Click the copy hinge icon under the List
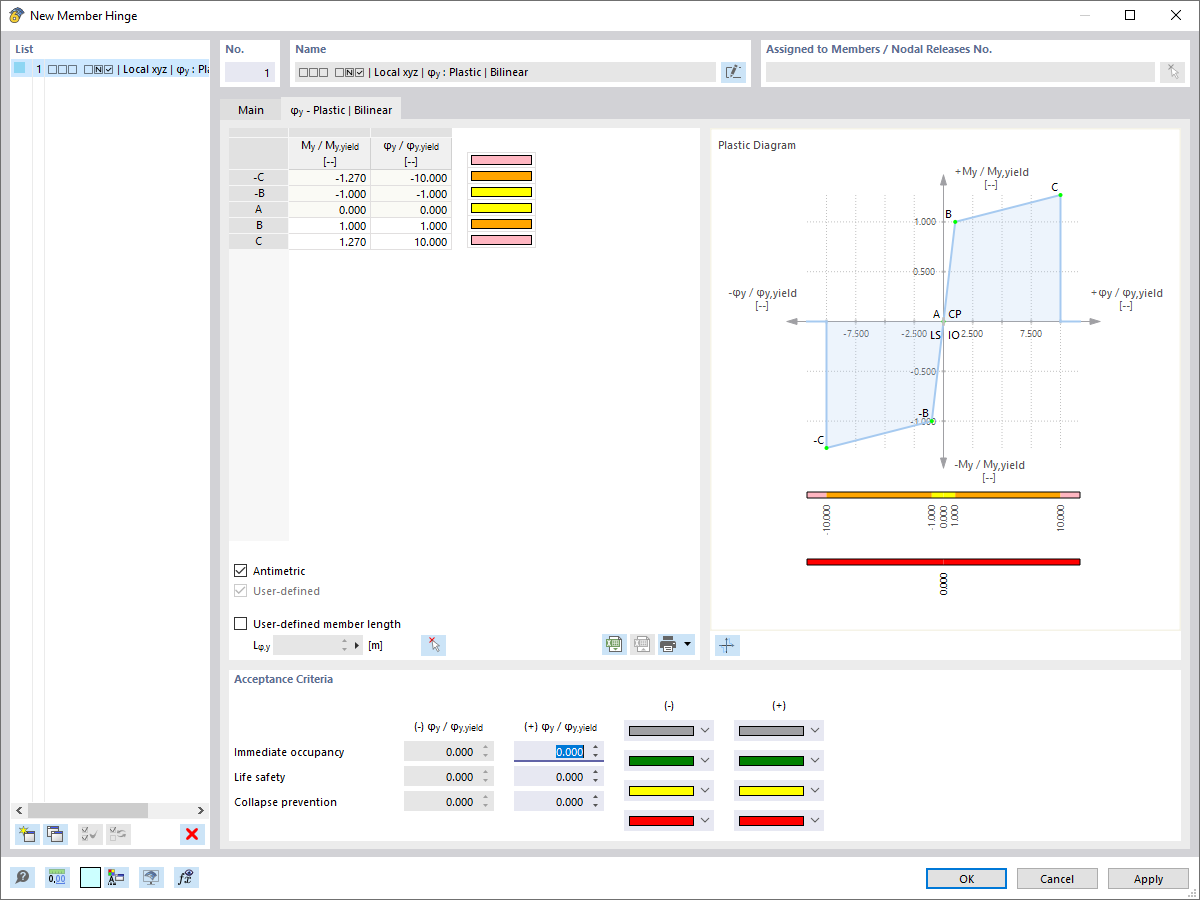1200x900 pixels. 55,834
